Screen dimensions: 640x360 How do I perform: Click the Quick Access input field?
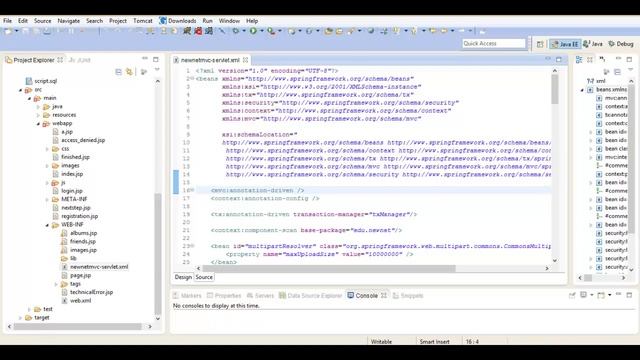494,43
